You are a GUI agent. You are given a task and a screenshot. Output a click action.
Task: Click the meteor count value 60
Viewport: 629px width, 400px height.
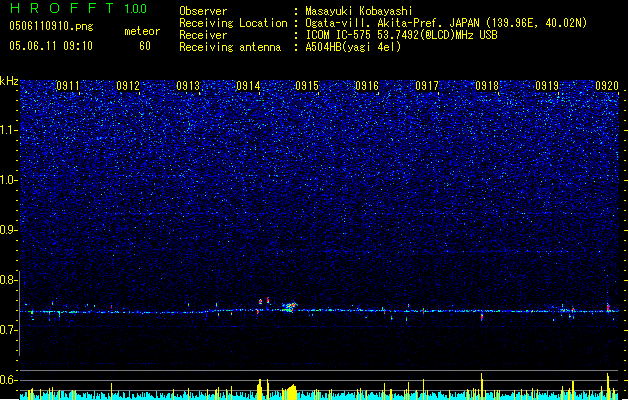pos(145,46)
